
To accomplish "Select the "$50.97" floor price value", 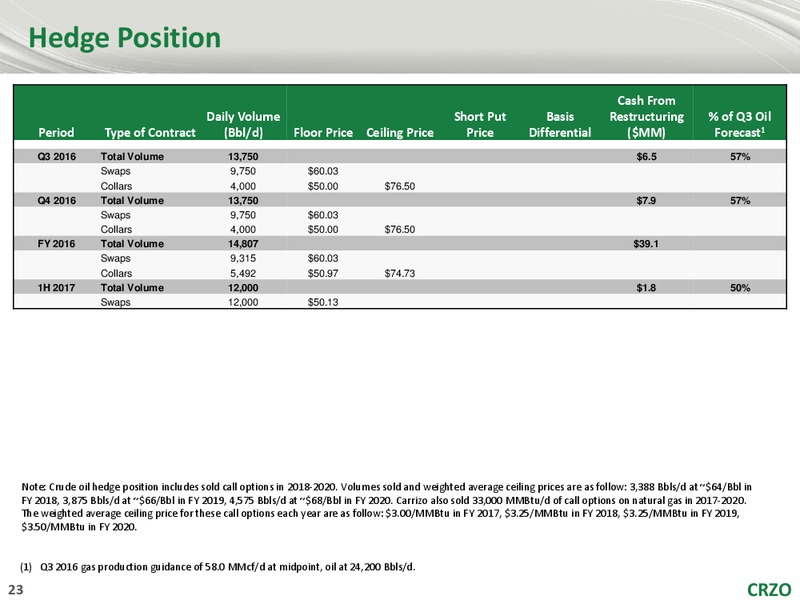I will [323, 273].
